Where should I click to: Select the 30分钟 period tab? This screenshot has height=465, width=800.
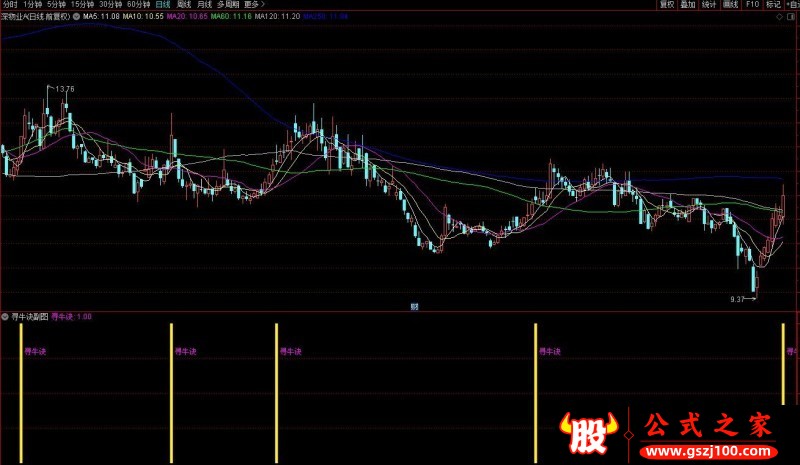coord(111,5)
